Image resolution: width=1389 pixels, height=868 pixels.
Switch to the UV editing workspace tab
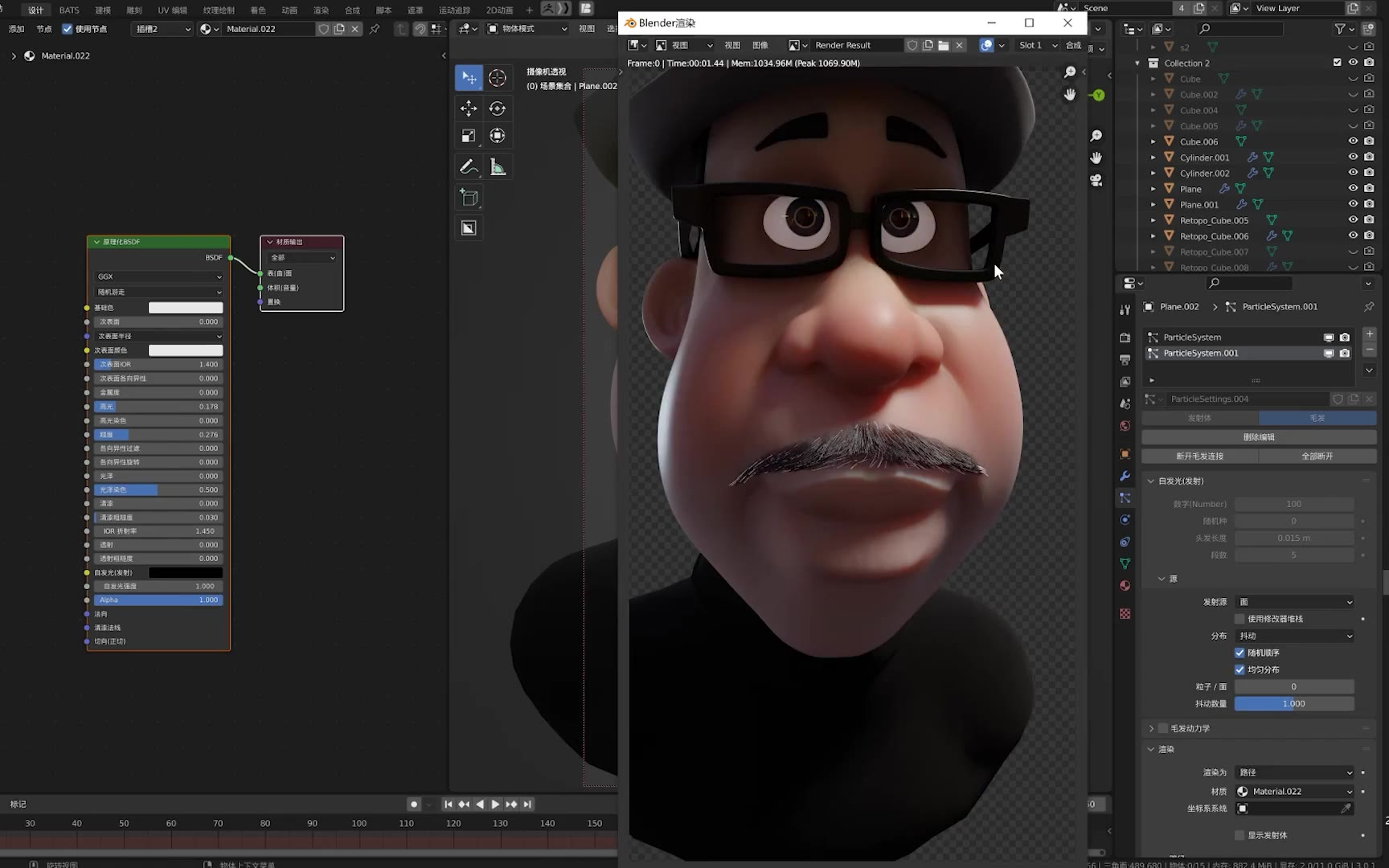(172, 10)
